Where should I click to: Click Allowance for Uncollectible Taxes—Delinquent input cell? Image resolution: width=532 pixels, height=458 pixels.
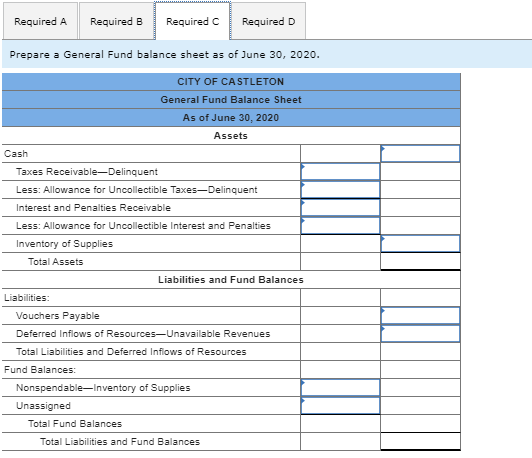coord(340,190)
